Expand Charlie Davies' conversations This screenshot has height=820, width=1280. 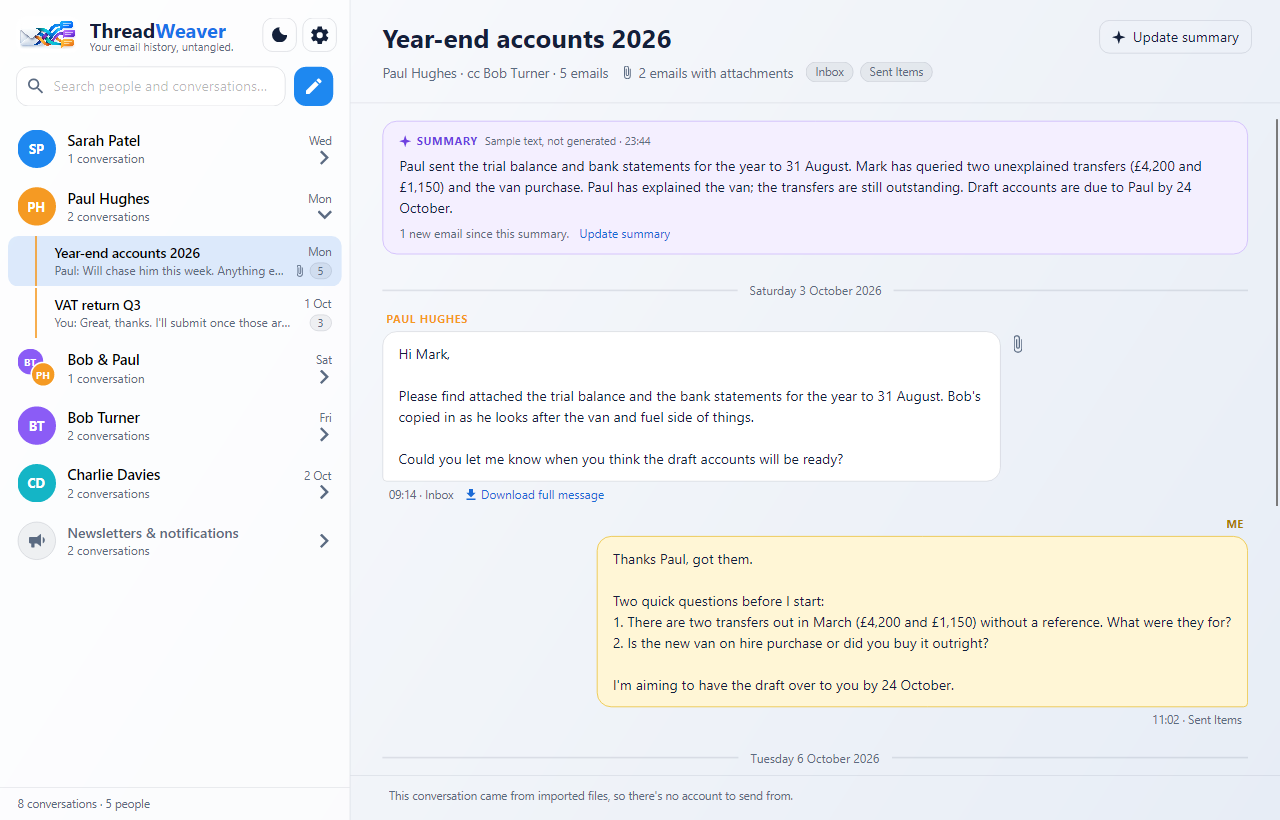[x=324, y=492]
